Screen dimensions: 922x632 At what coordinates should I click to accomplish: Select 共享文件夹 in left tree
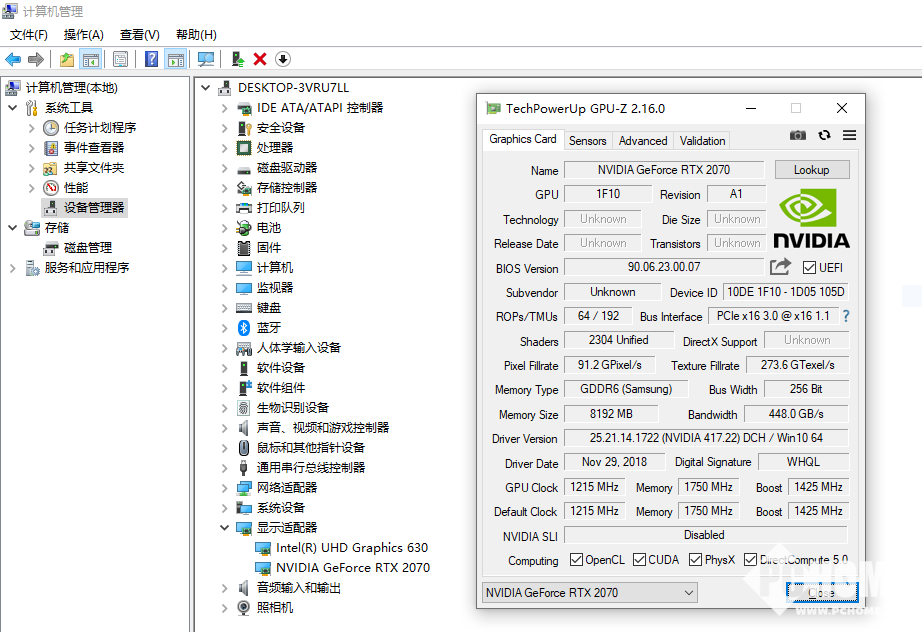[94, 168]
